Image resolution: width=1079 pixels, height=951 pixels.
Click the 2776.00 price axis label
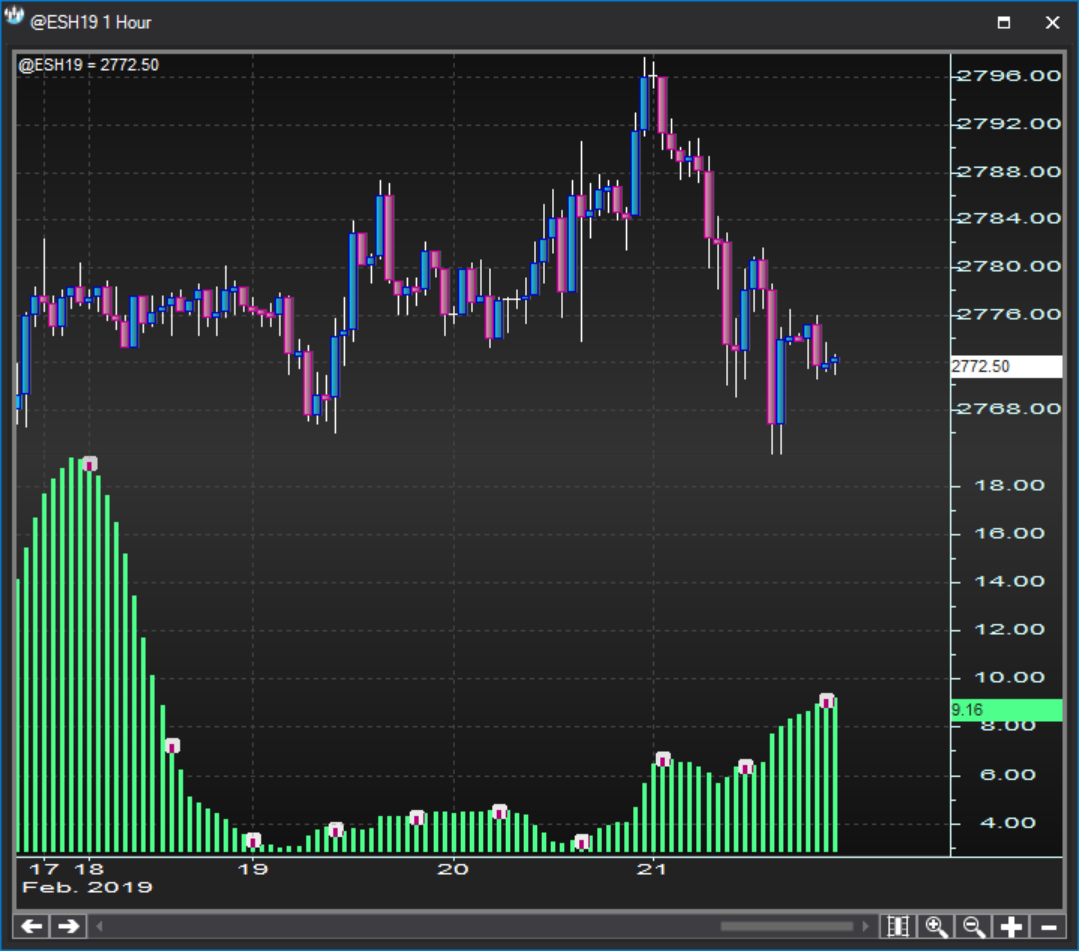coord(1009,314)
